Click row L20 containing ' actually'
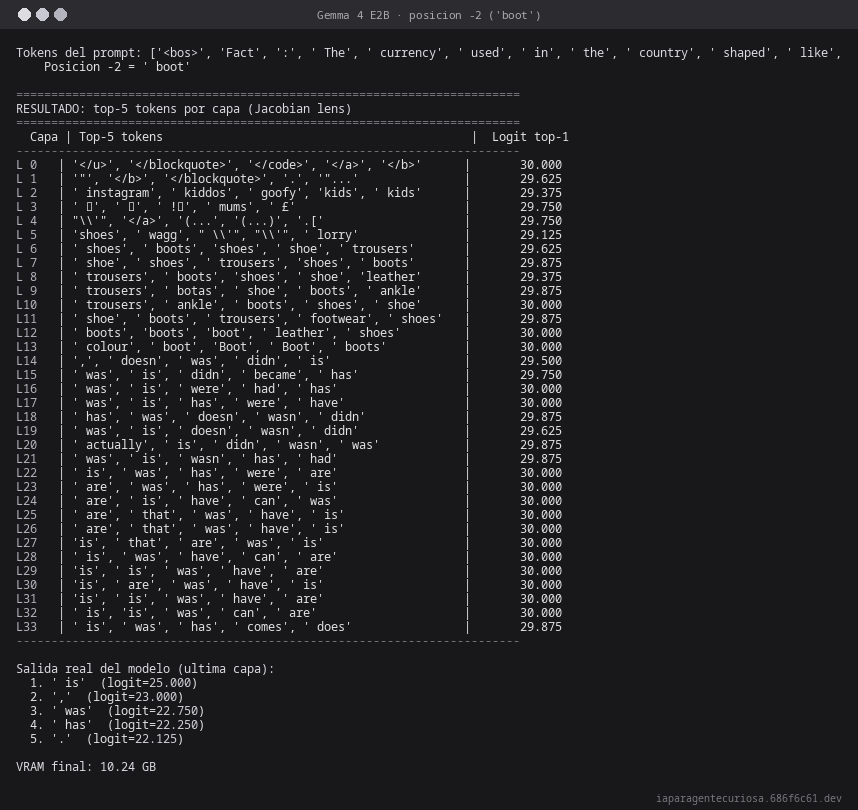 (289, 445)
